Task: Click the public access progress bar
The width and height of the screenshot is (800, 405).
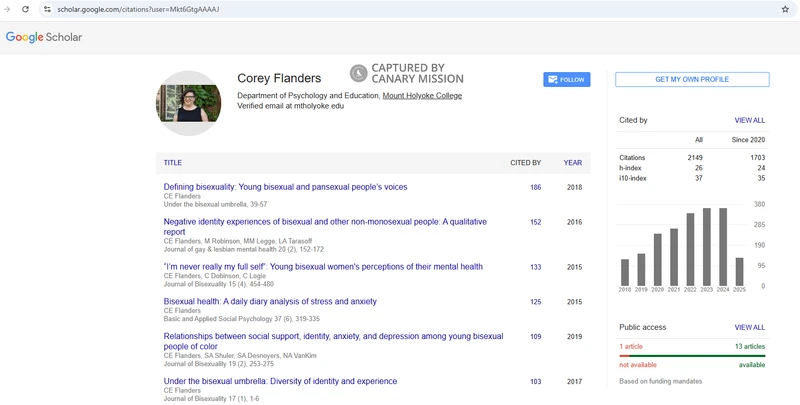Action: pos(692,356)
